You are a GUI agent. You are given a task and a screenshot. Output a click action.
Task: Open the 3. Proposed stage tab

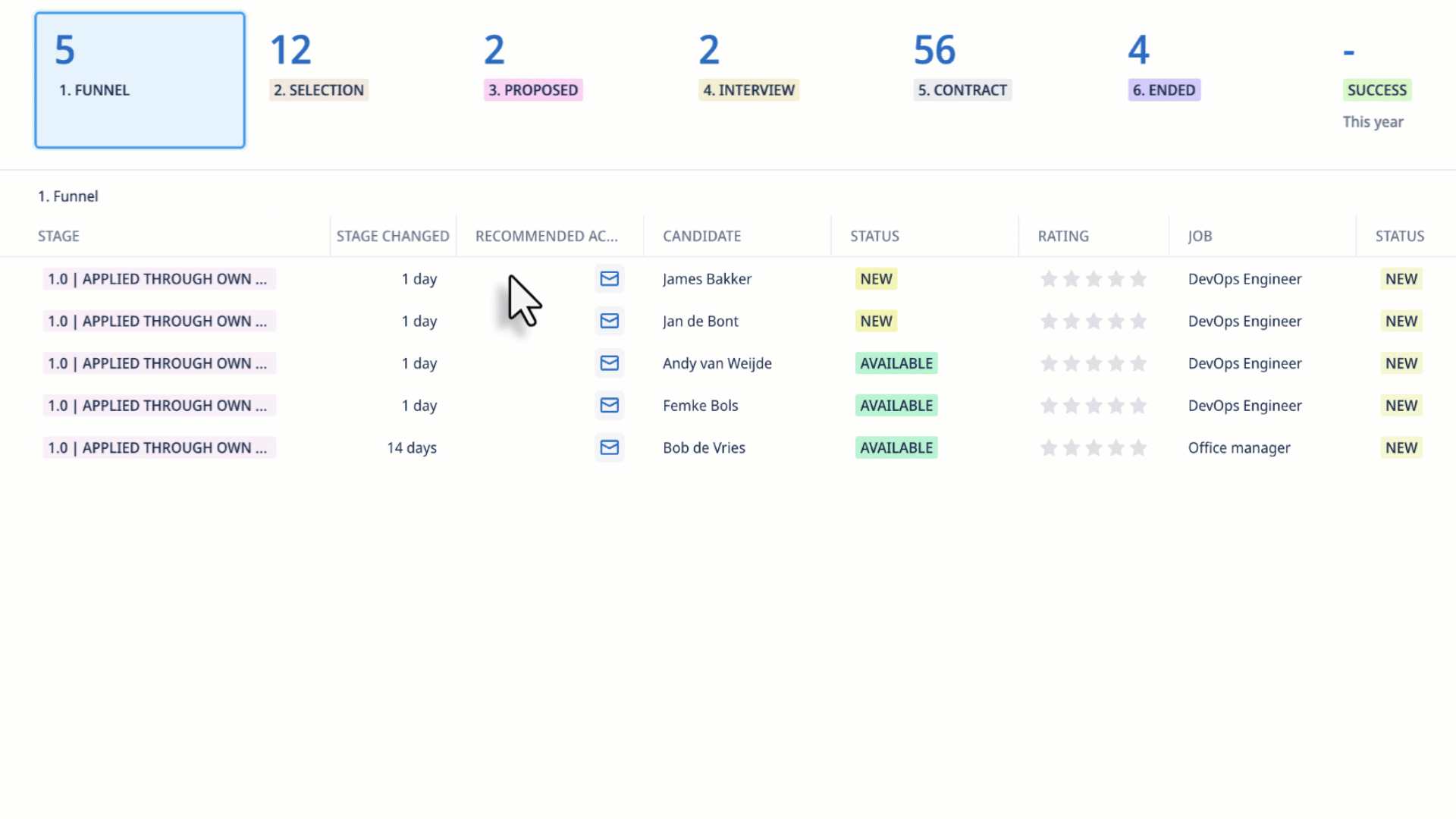(533, 89)
